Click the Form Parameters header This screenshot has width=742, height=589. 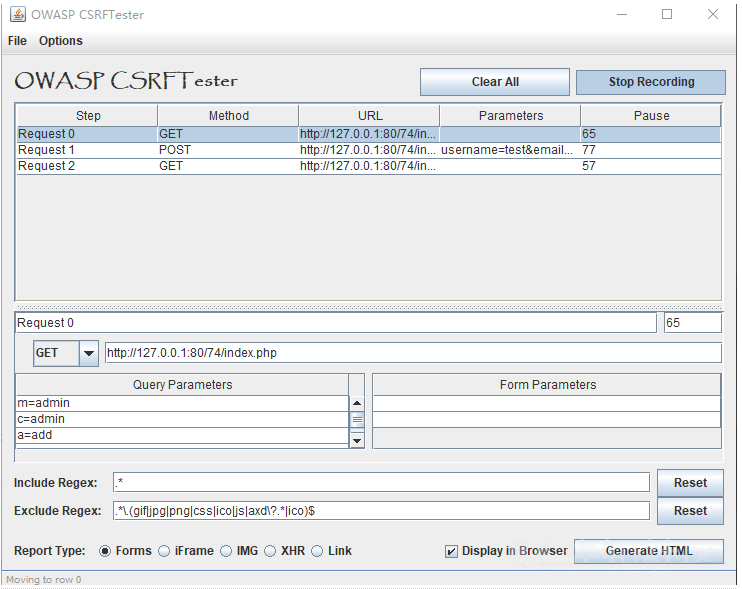point(547,385)
